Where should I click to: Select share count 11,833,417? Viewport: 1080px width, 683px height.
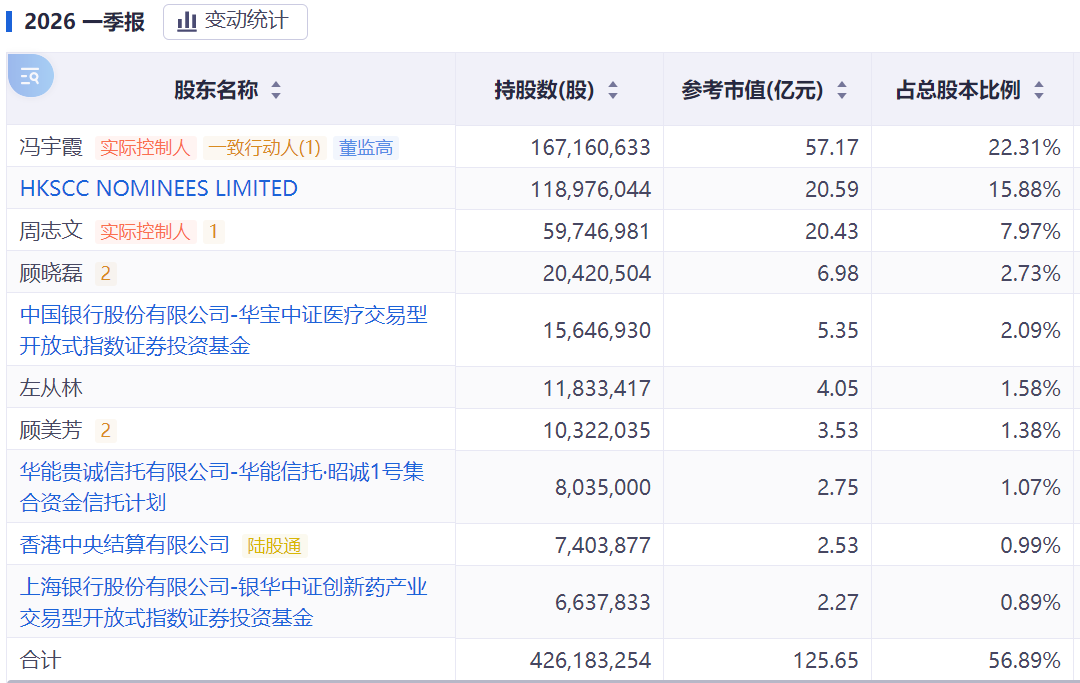click(x=596, y=388)
